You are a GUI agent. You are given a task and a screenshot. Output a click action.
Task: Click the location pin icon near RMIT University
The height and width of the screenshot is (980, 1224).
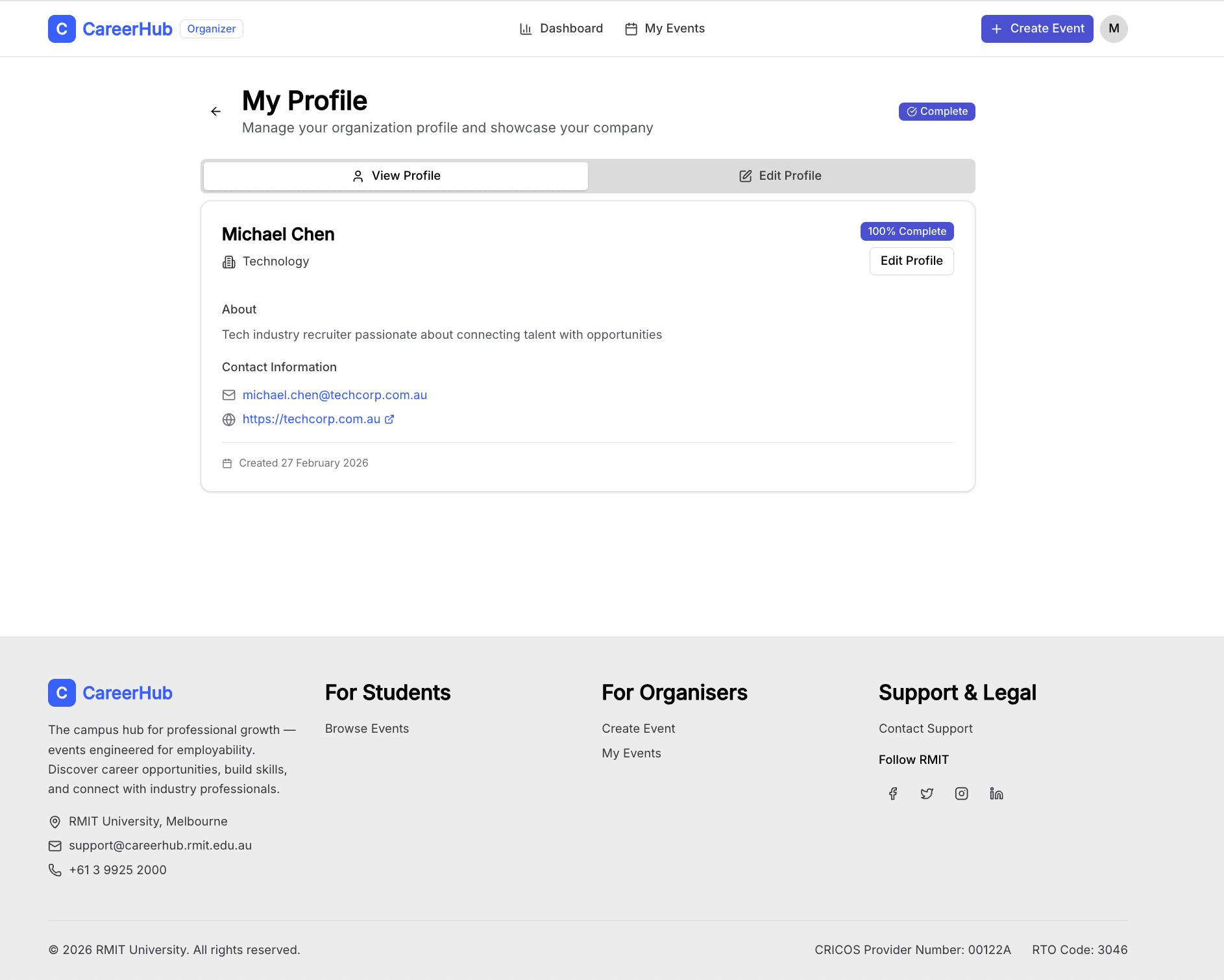click(55, 822)
